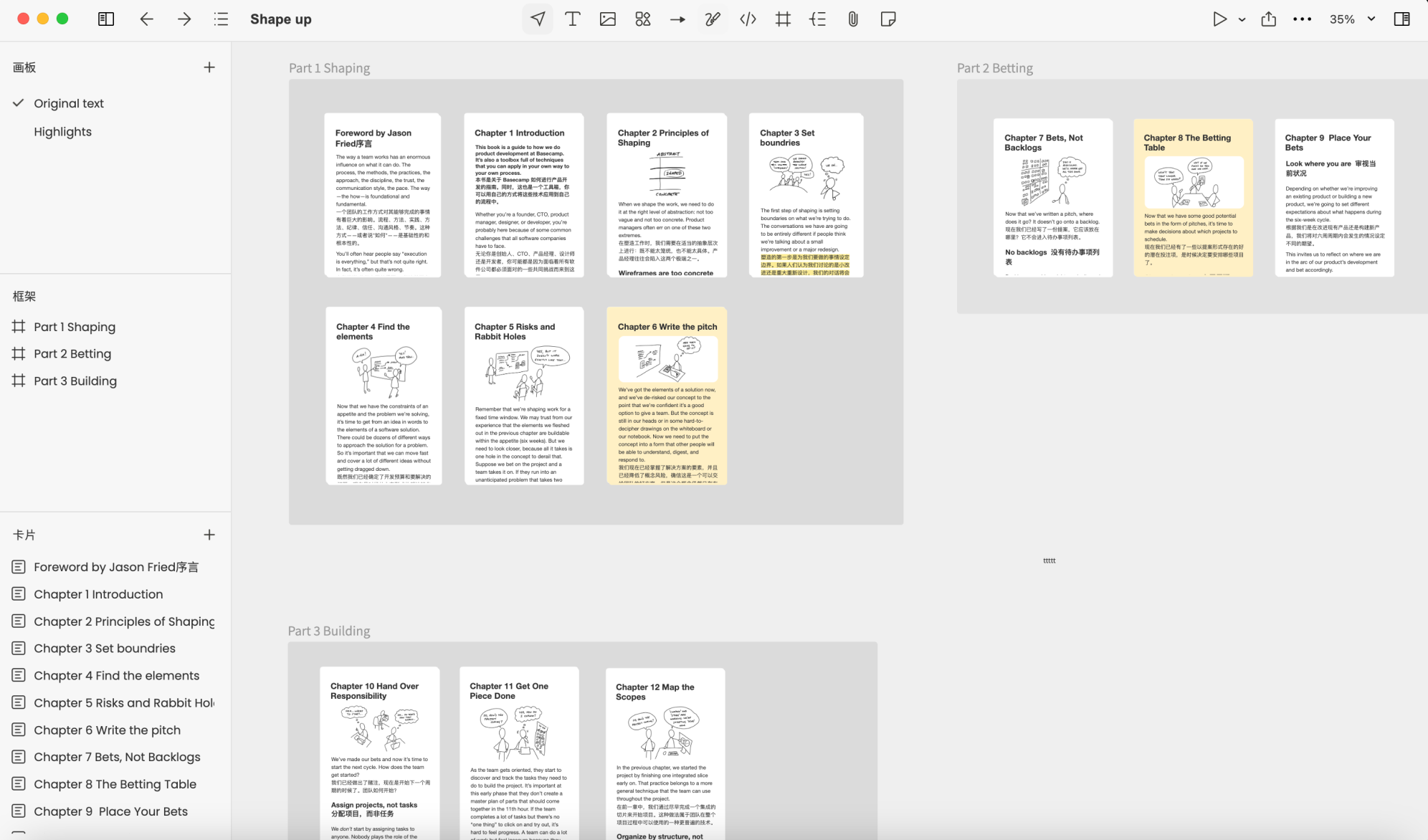Screen dimensions: 1428x840
Task: Expand the play presentation options arrow
Action: pos(1242,19)
